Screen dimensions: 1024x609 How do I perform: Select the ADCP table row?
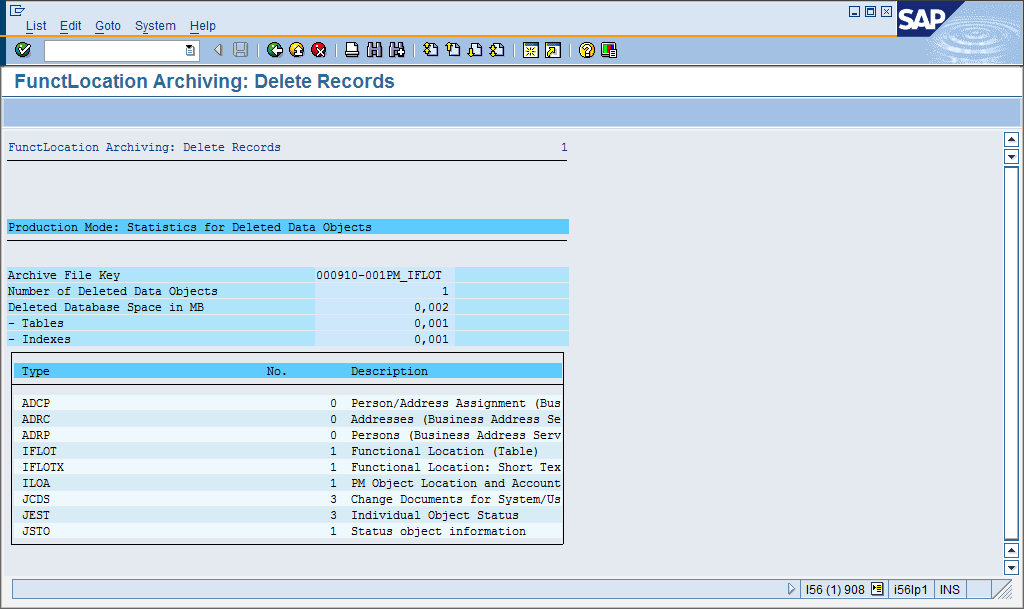[287, 403]
